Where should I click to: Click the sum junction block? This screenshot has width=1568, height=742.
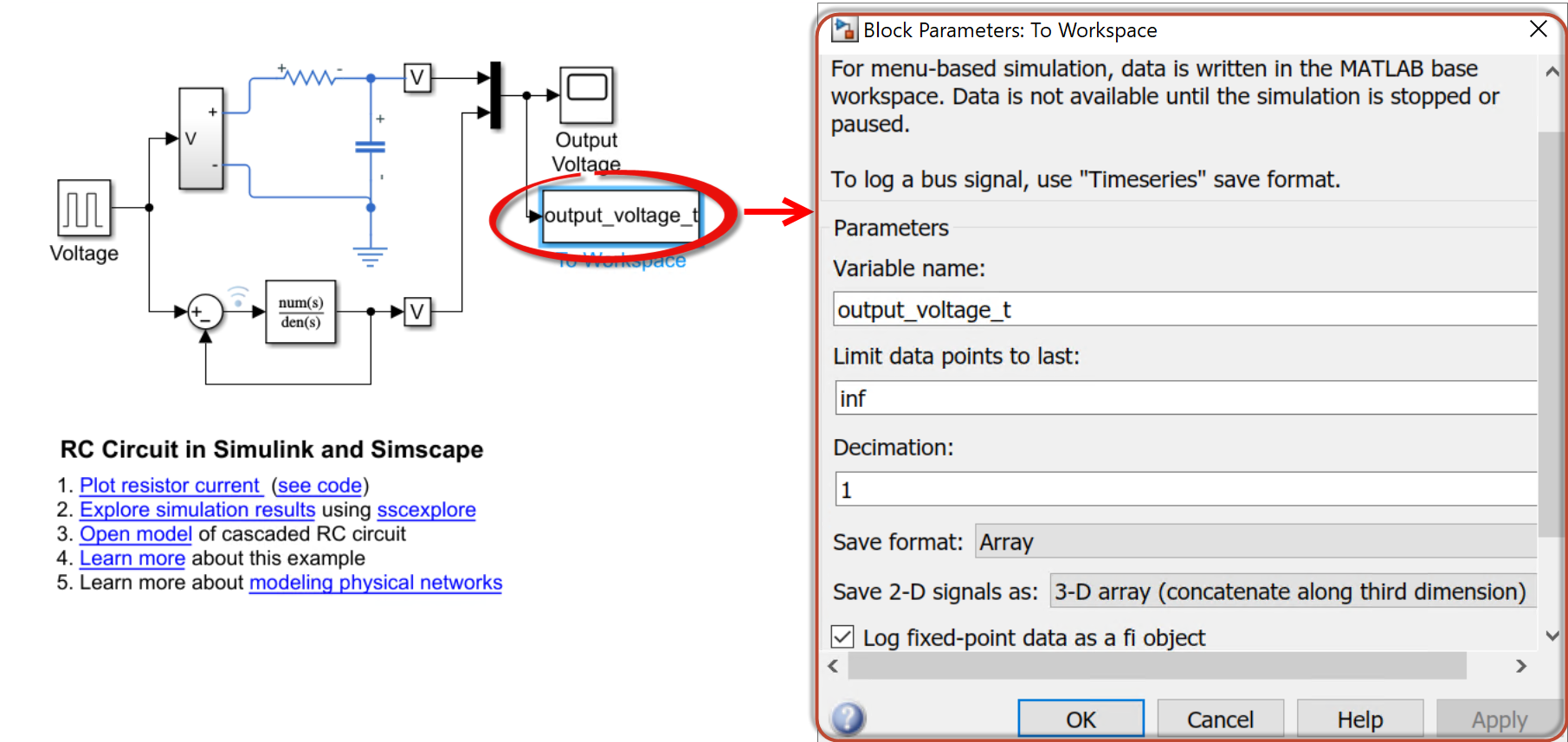point(204,313)
